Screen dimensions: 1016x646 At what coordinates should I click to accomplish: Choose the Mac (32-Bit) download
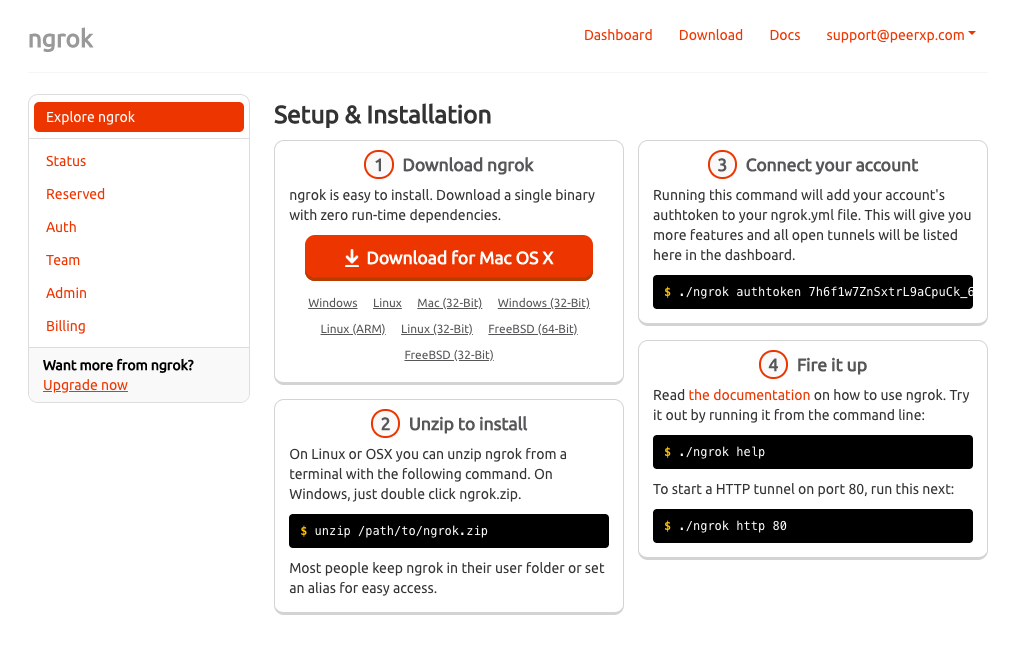point(450,303)
